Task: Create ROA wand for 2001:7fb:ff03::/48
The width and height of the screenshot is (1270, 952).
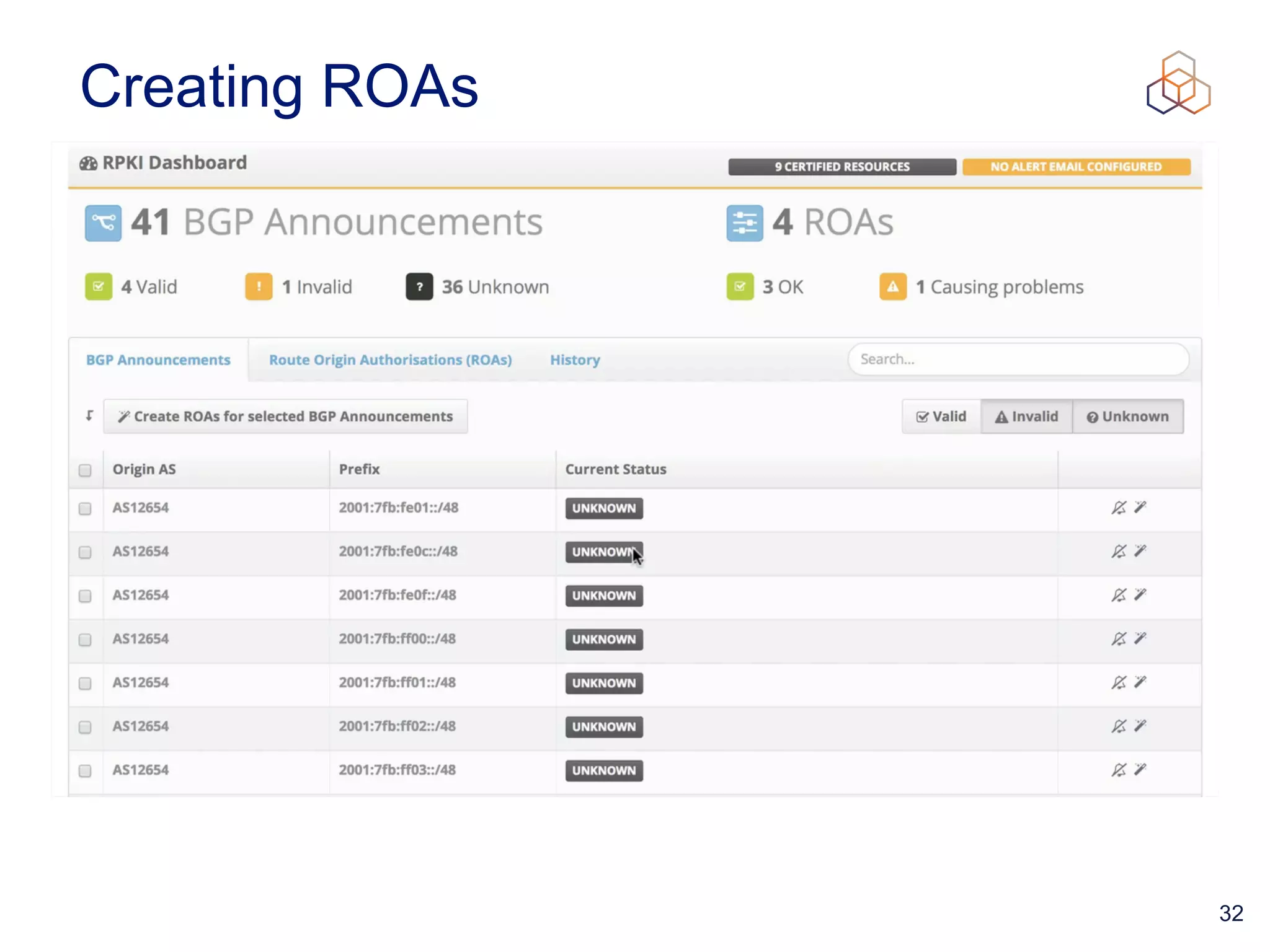Action: 1140,769
